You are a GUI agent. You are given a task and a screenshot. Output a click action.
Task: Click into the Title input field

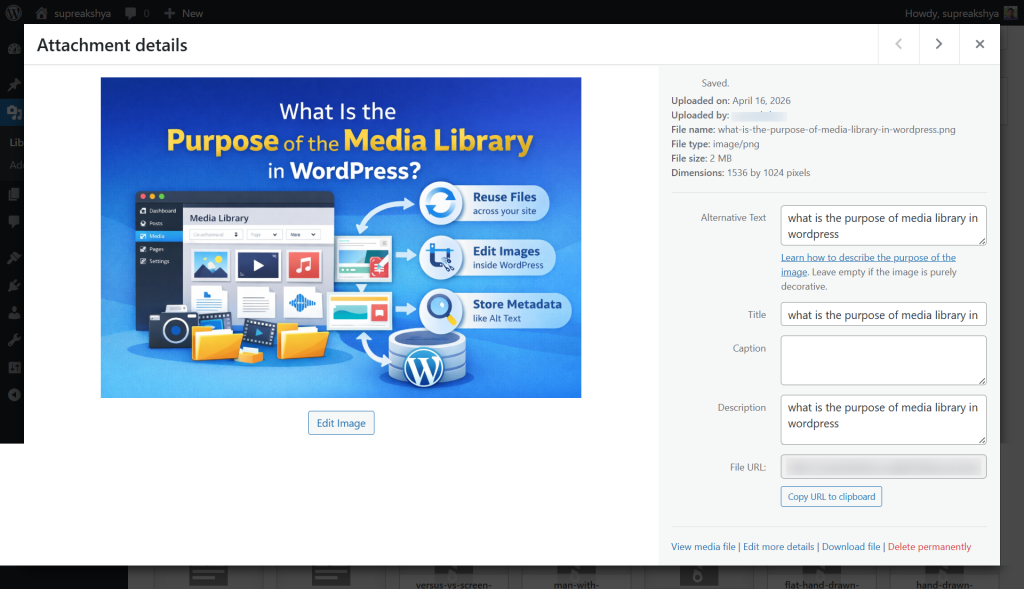point(882,315)
